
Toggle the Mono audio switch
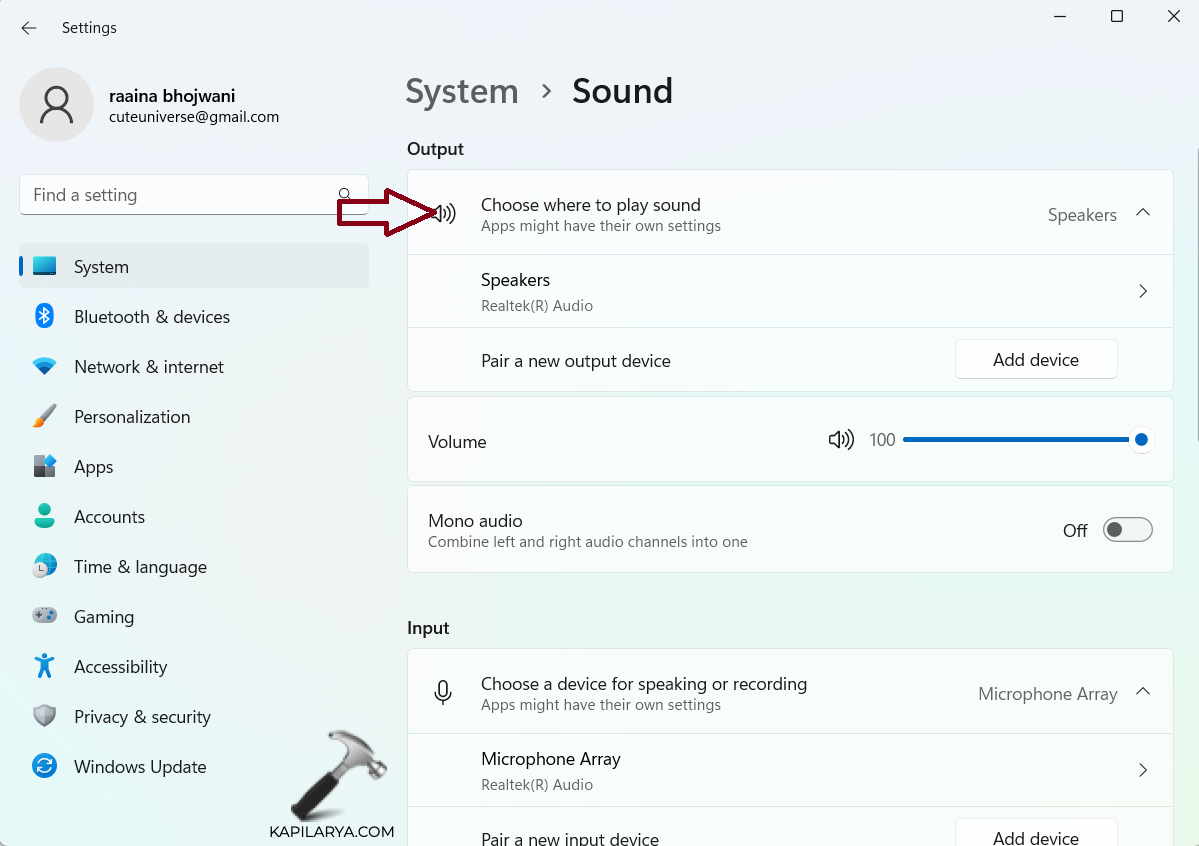click(1127, 530)
